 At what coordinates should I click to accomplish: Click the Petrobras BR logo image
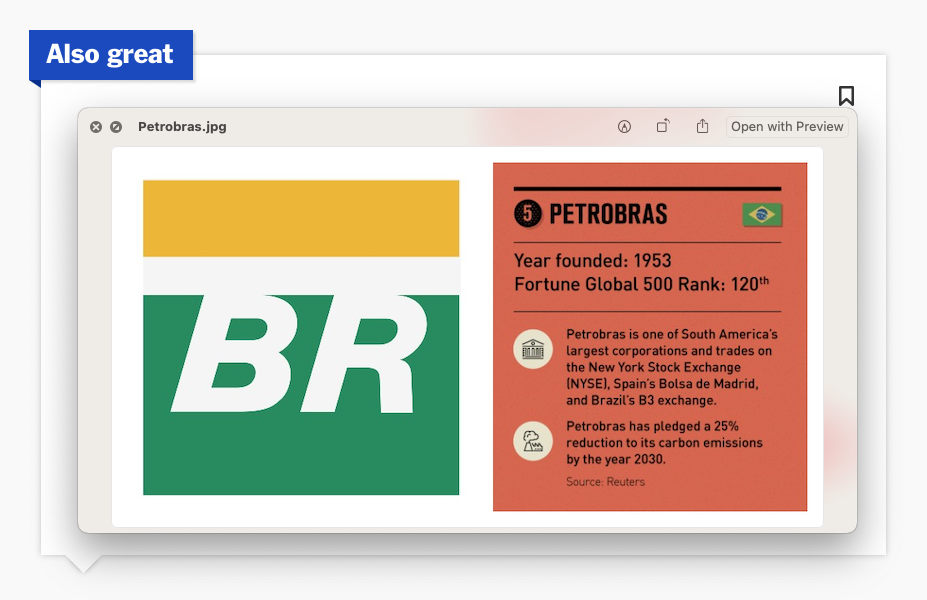pyautogui.click(x=301, y=338)
